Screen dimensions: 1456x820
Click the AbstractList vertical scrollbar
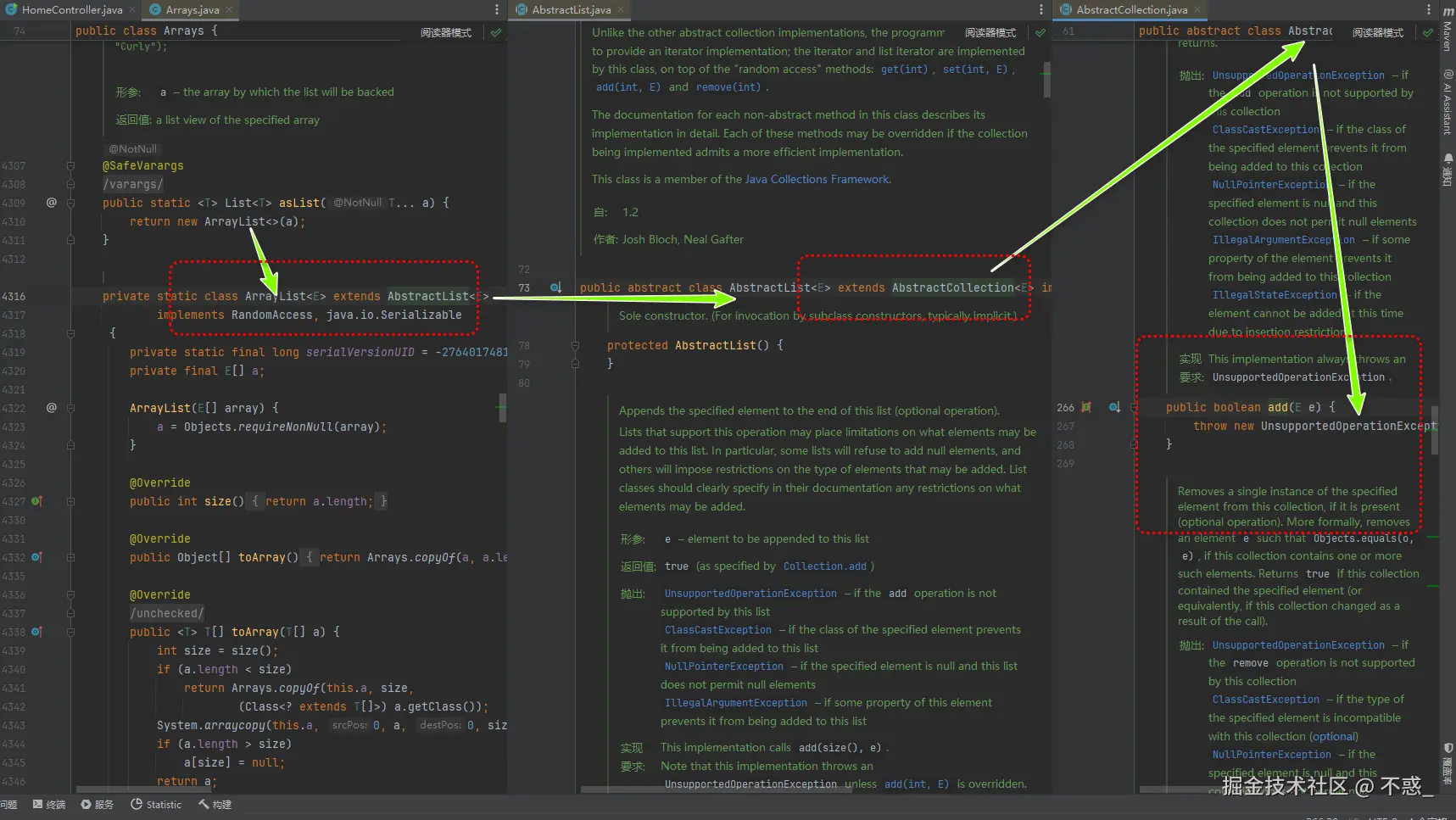point(1046,80)
